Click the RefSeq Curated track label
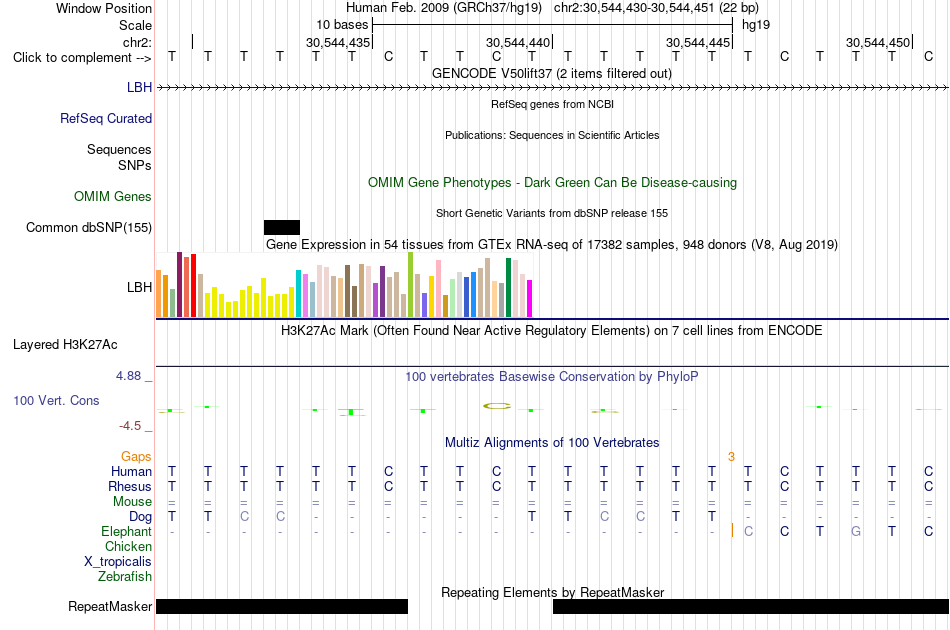This screenshot has height=630, width=950. [x=106, y=119]
